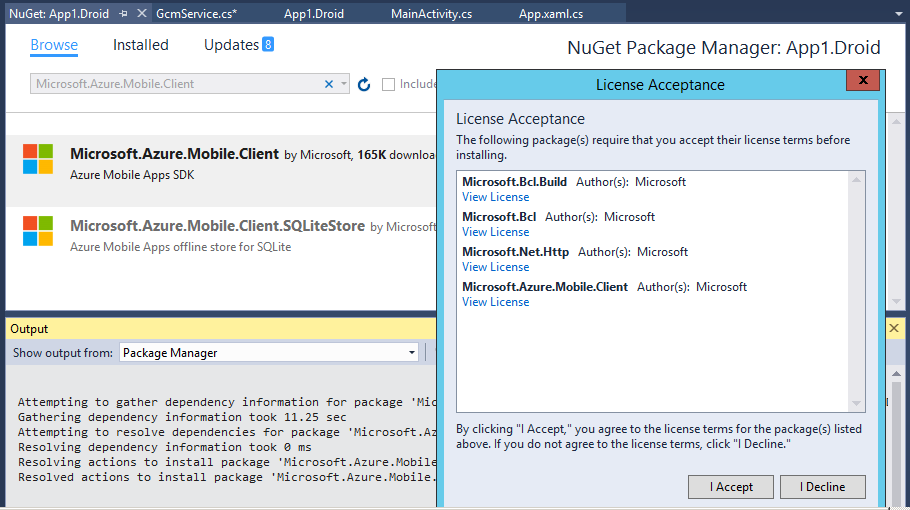910x510 pixels.
Task: Click package list scrollbar up arrow
Action: [x=897, y=122]
